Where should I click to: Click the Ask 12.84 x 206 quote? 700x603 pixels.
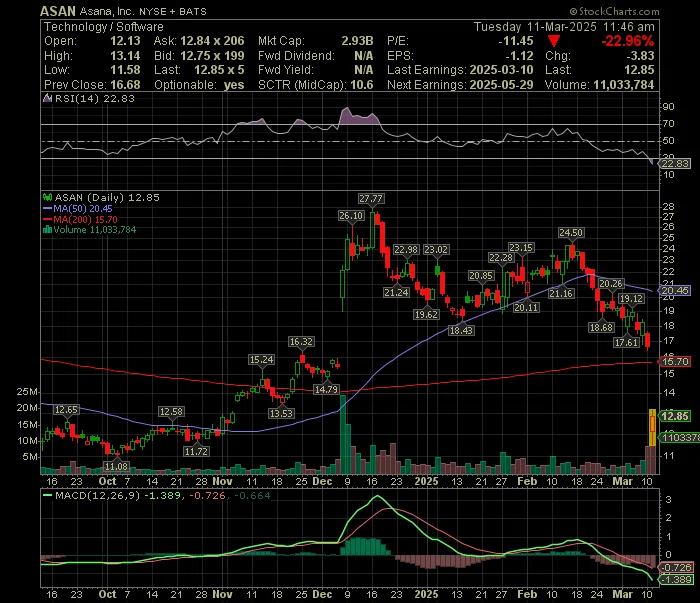(x=199, y=41)
